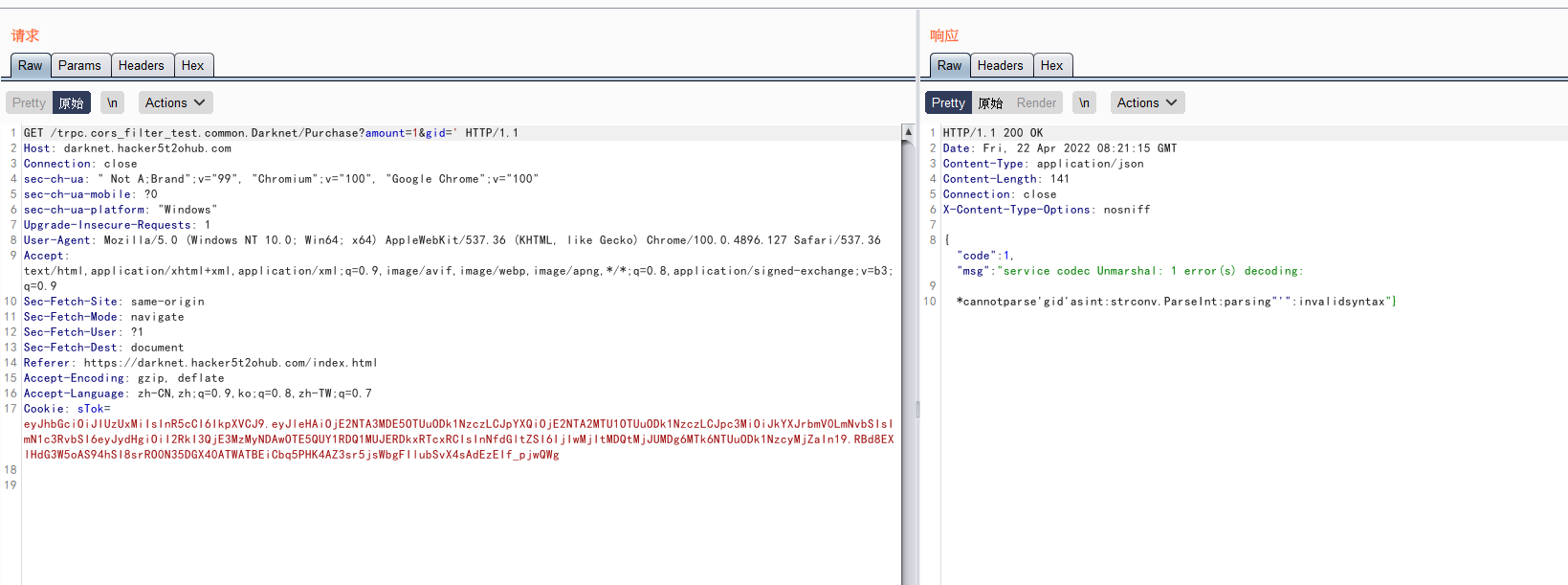Click request editor scrollbar up arrow
1568x585 pixels.
908,132
